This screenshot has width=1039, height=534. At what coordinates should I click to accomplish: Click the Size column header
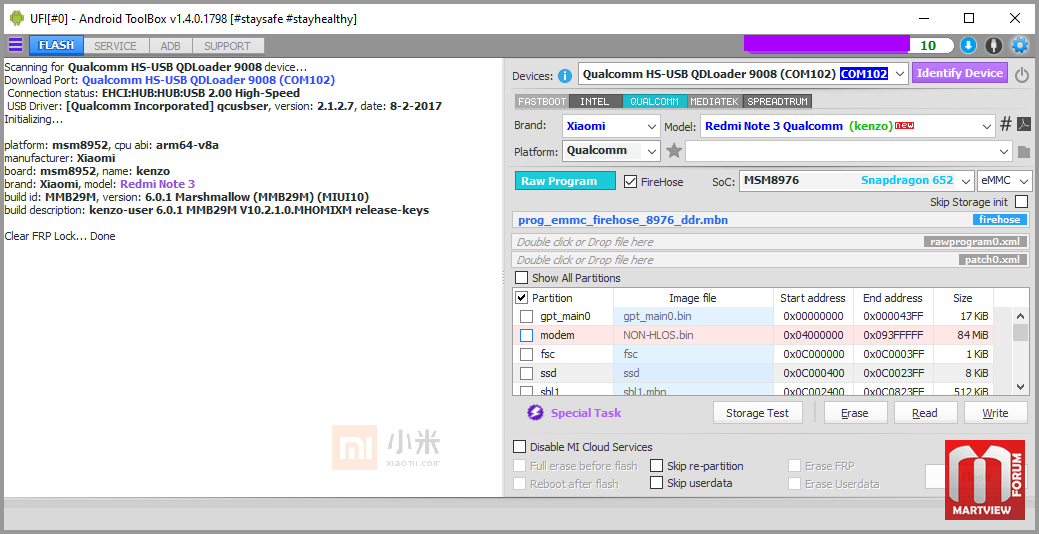(963, 298)
